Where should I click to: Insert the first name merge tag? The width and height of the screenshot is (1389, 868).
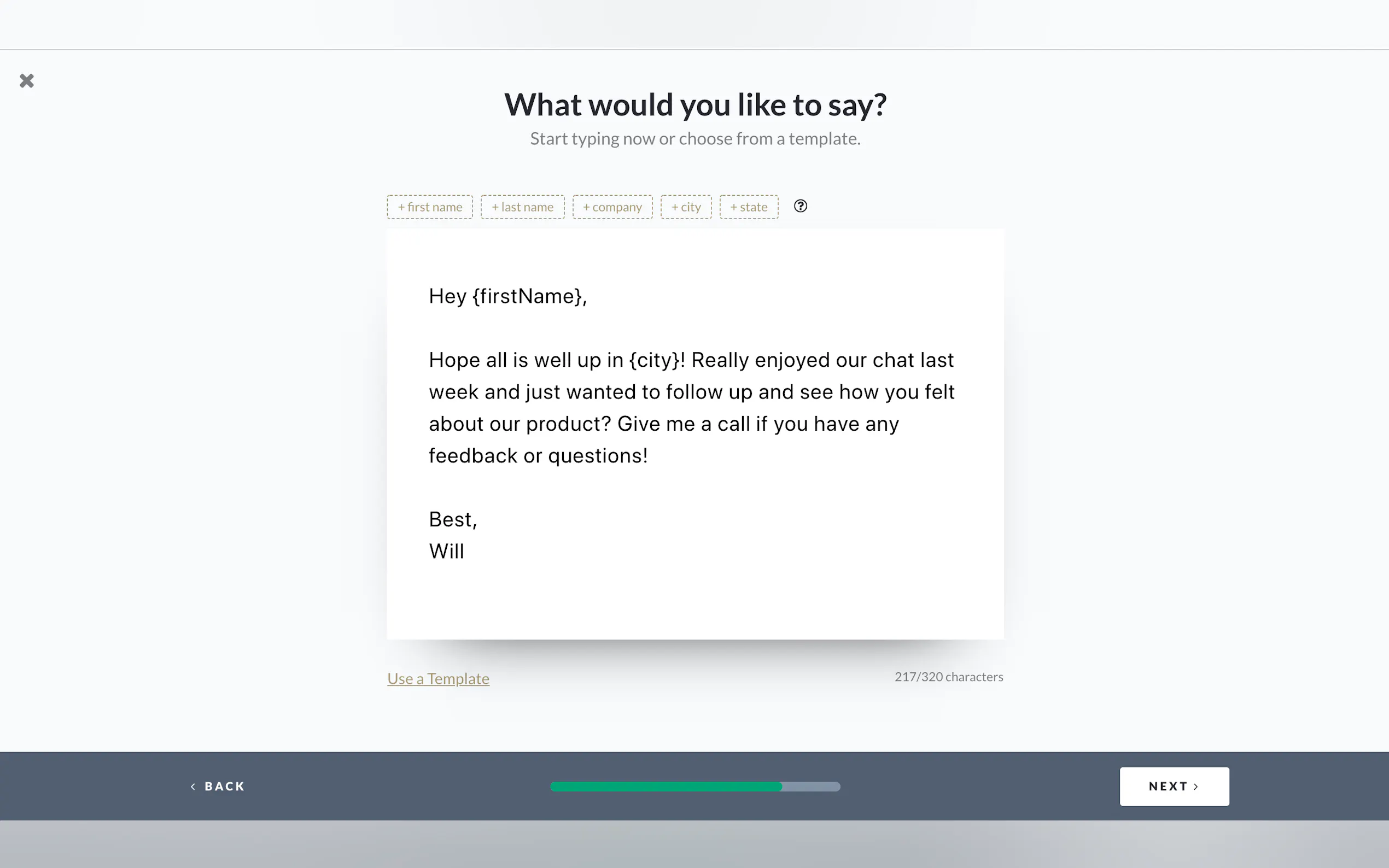[429, 207]
